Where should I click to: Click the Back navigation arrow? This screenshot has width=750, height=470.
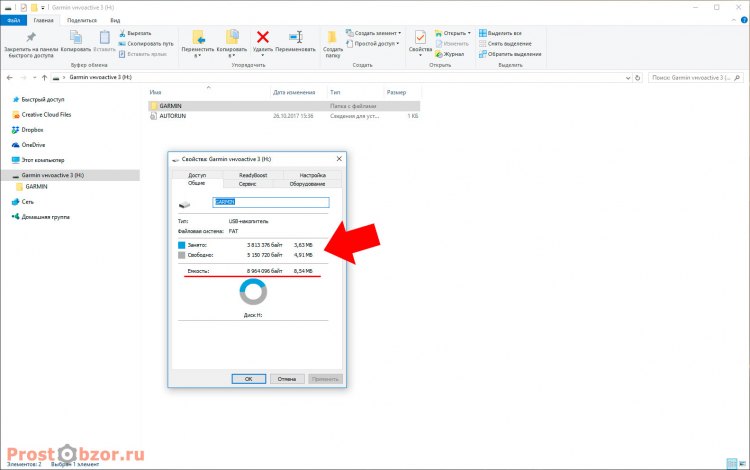10,77
